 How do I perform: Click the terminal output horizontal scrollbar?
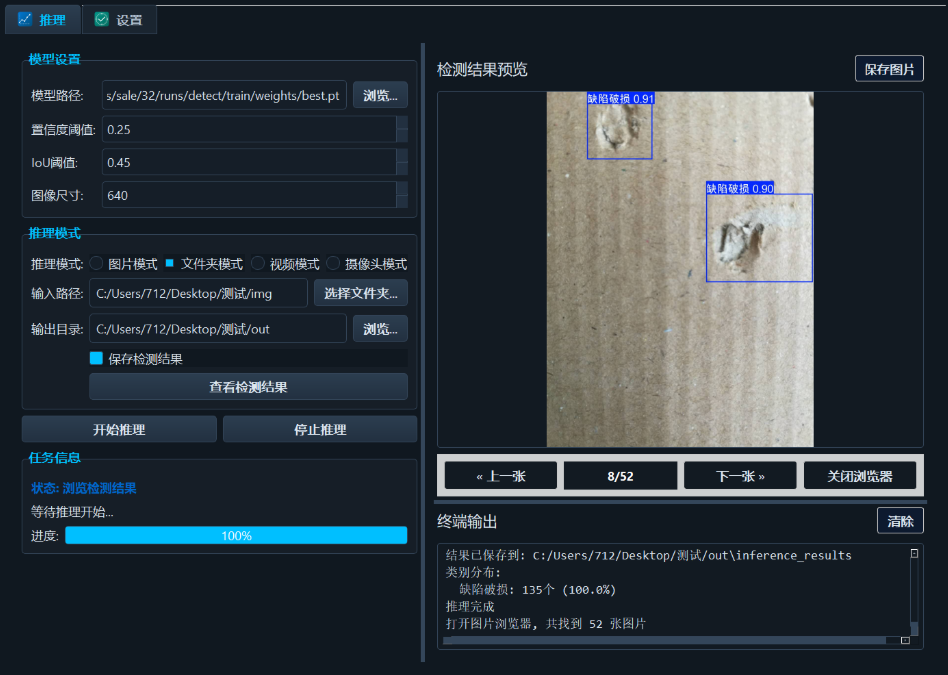tap(670, 640)
